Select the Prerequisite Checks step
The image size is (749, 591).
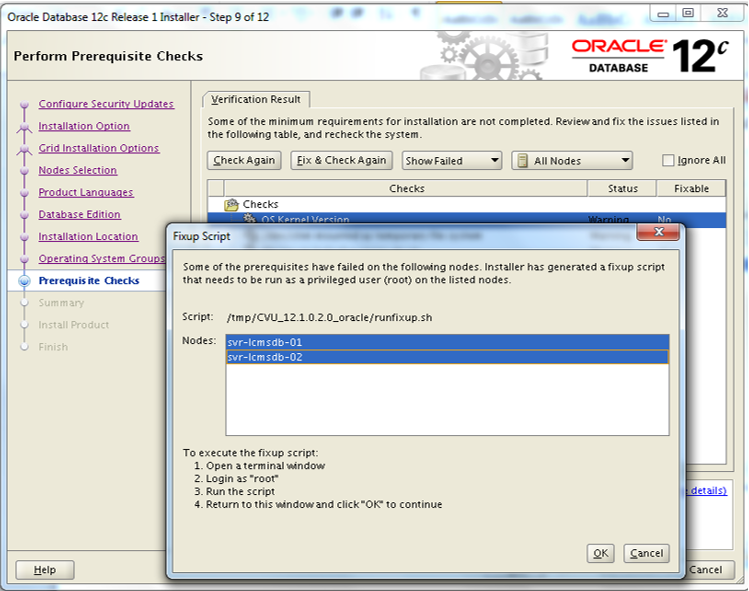[89, 280]
